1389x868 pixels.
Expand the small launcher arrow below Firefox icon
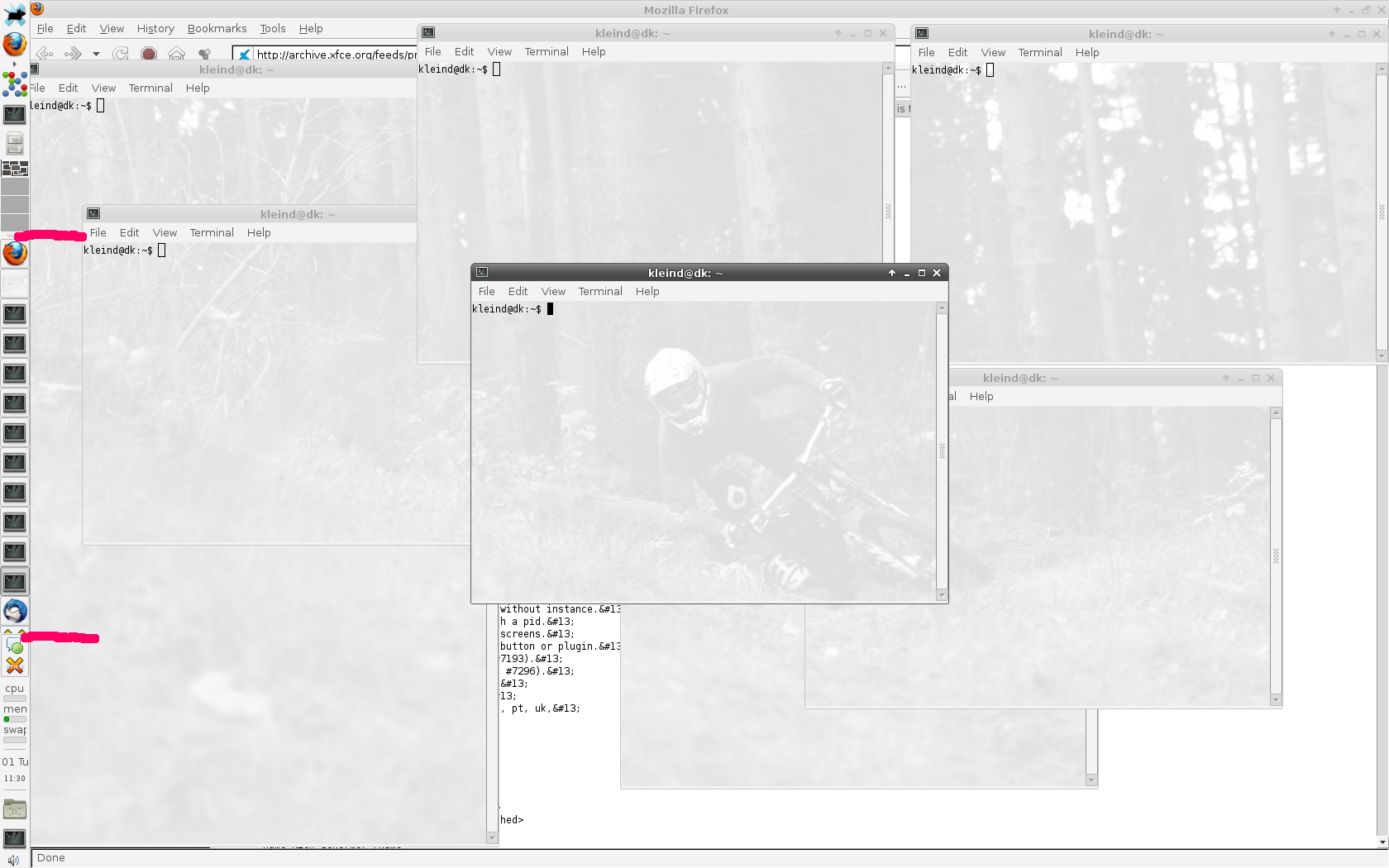pyautogui.click(x=14, y=64)
